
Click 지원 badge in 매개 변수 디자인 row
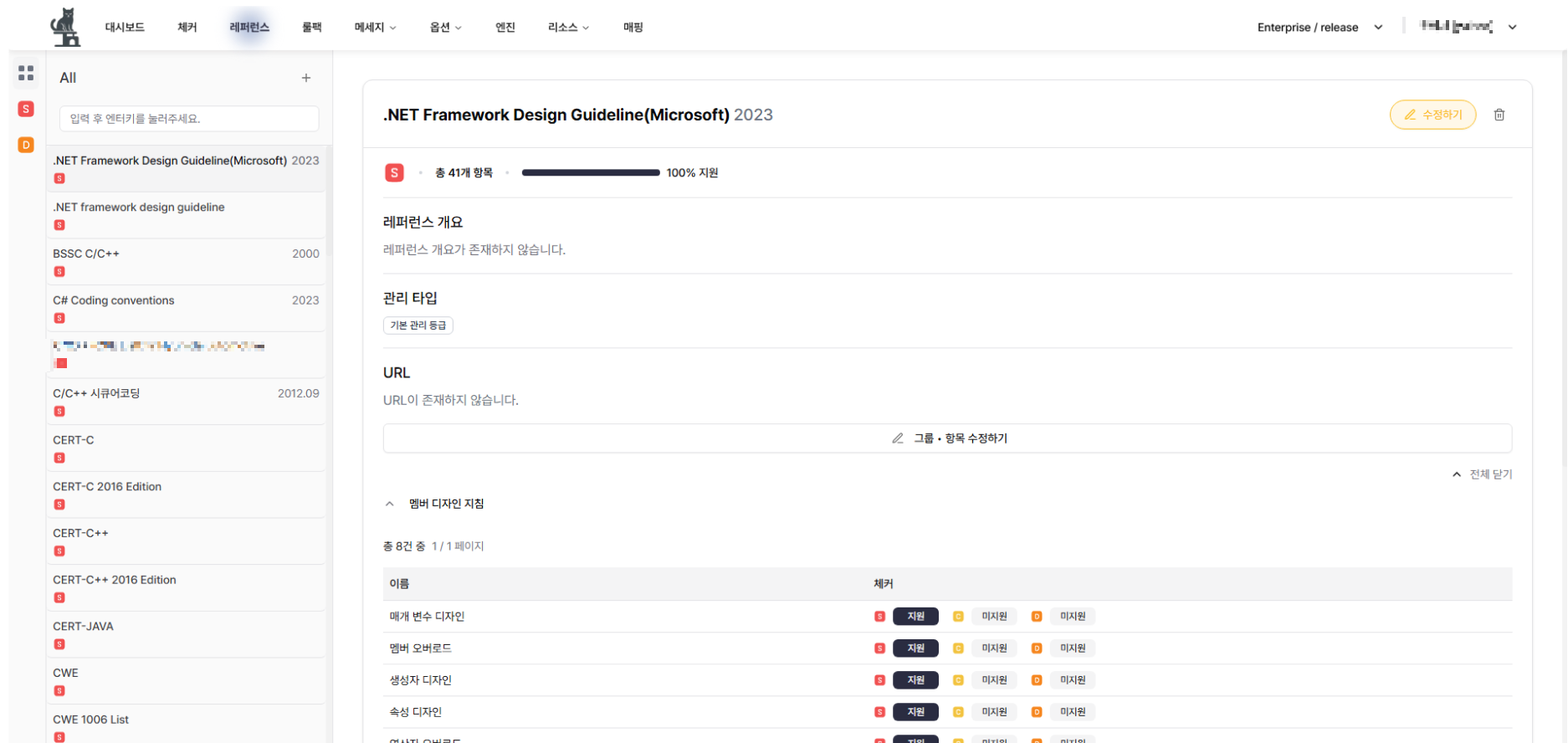pyautogui.click(x=916, y=617)
